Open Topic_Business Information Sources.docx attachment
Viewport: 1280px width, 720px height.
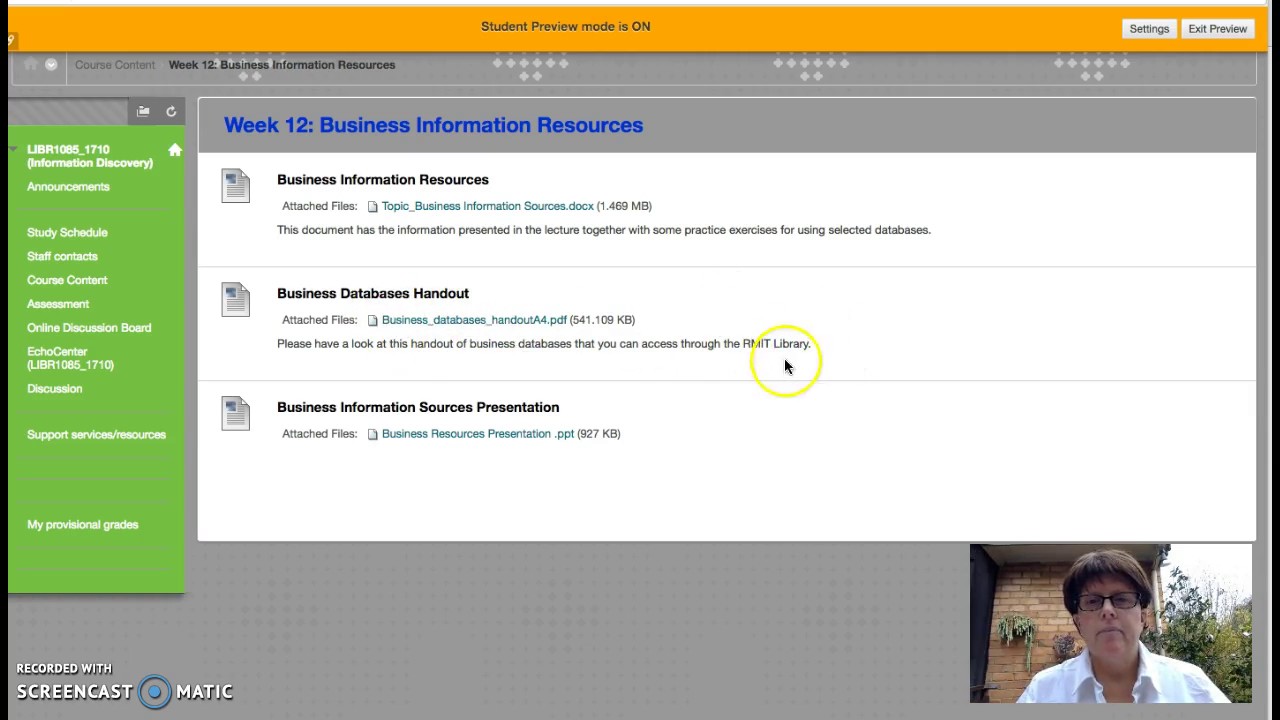tap(487, 206)
